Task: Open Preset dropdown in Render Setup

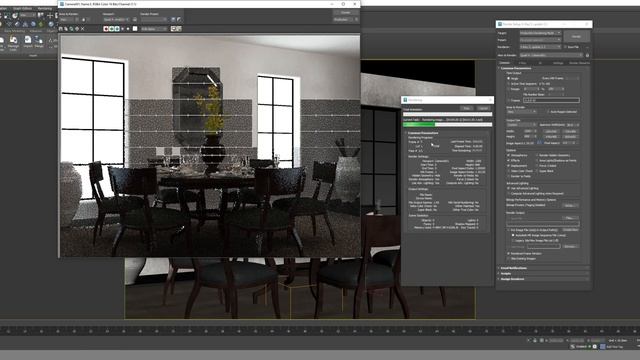Action: [540, 40]
